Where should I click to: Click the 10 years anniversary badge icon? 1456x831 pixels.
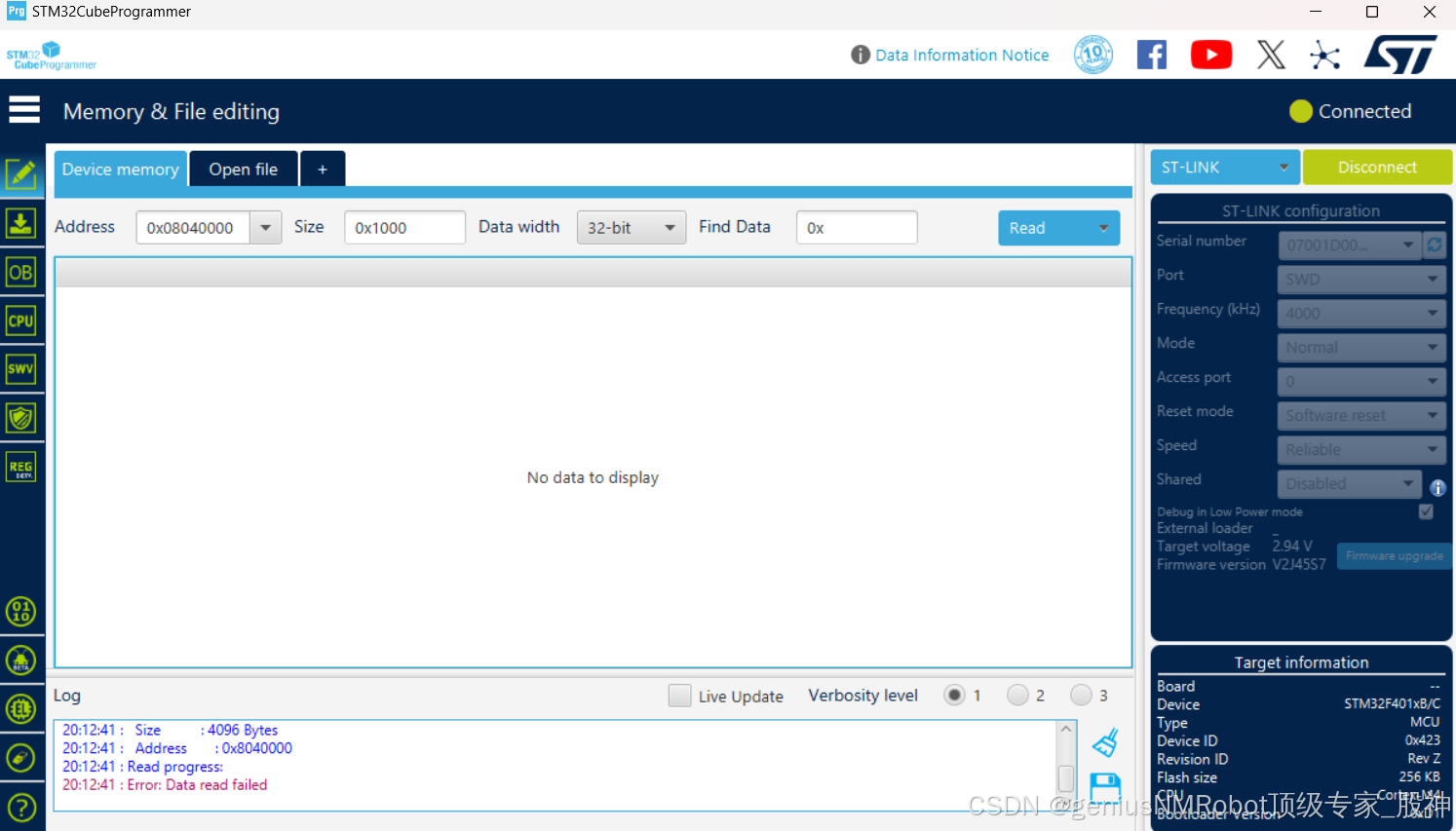pyautogui.click(x=1093, y=55)
